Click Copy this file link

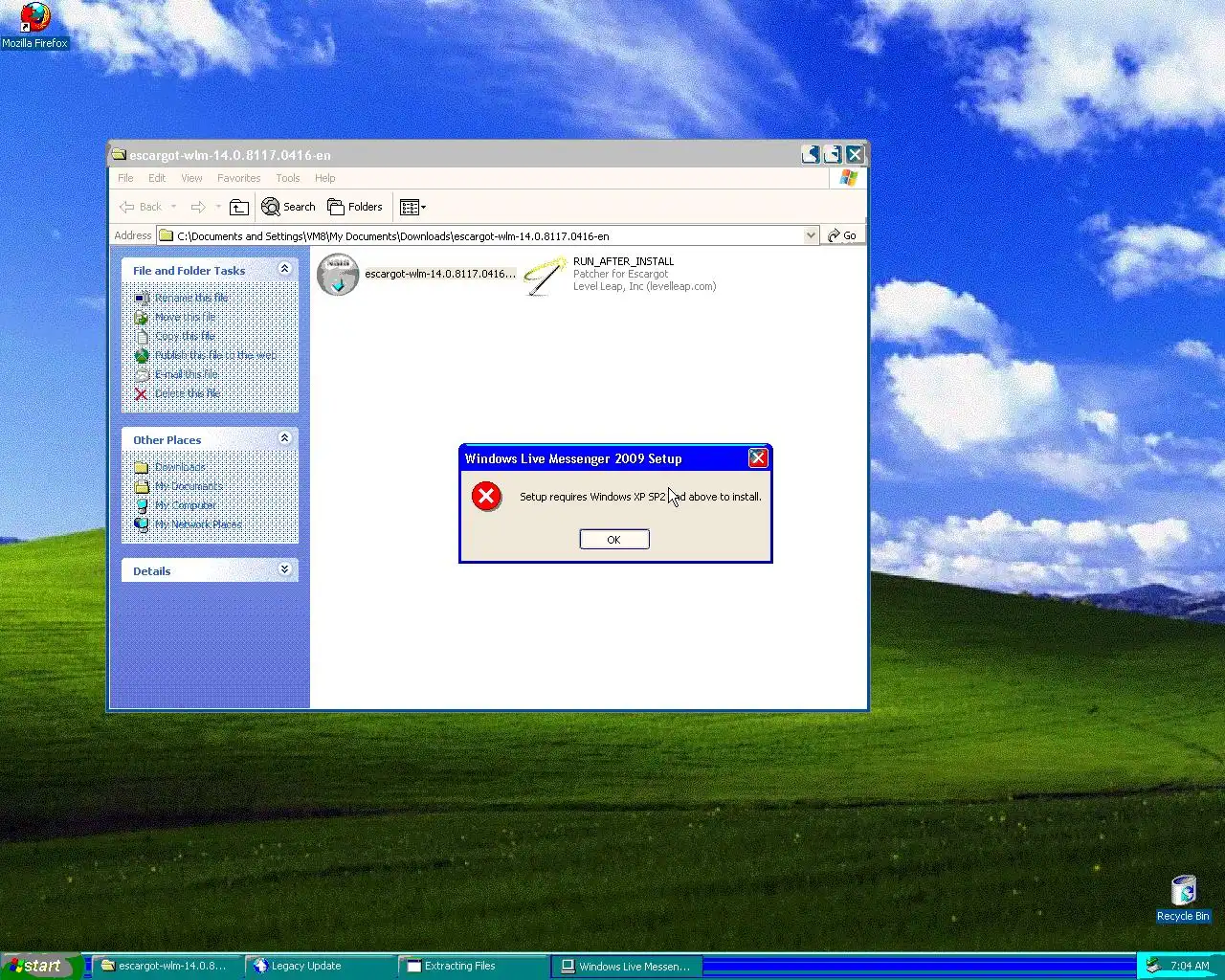(185, 336)
